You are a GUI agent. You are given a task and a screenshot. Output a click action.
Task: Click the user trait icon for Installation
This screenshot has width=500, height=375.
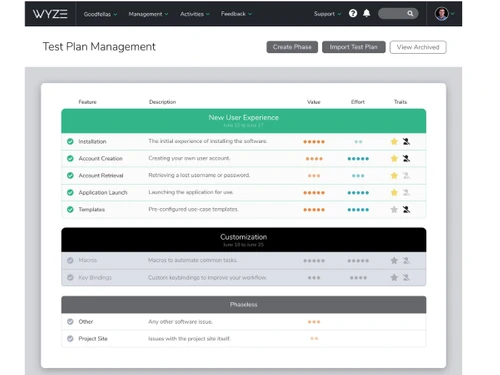(406, 141)
